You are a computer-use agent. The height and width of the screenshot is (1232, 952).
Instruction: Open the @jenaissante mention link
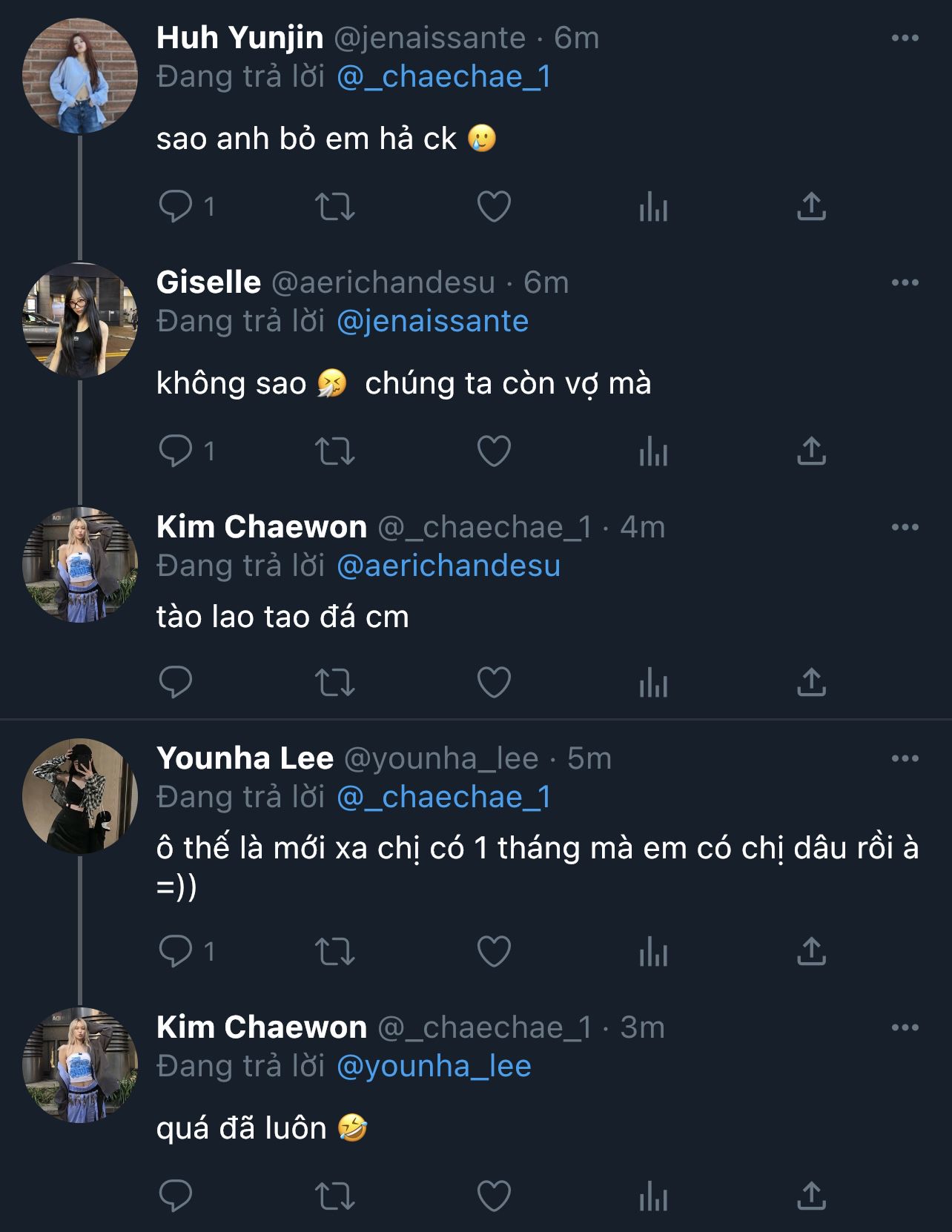(x=432, y=322)
